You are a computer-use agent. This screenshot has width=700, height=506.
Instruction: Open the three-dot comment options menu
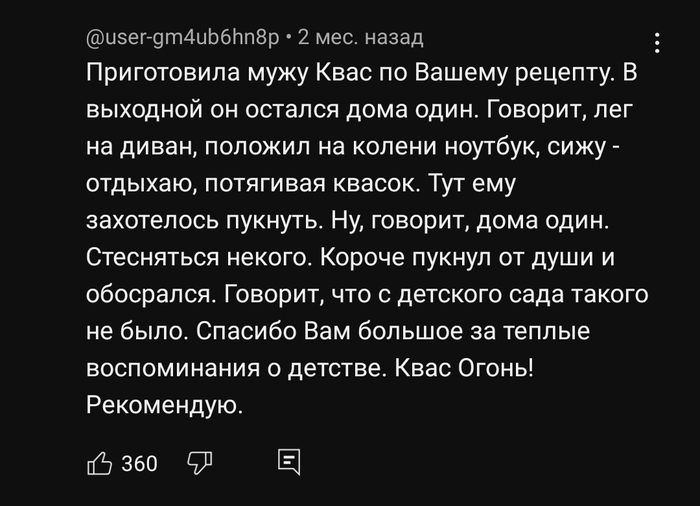coord(657,43)
